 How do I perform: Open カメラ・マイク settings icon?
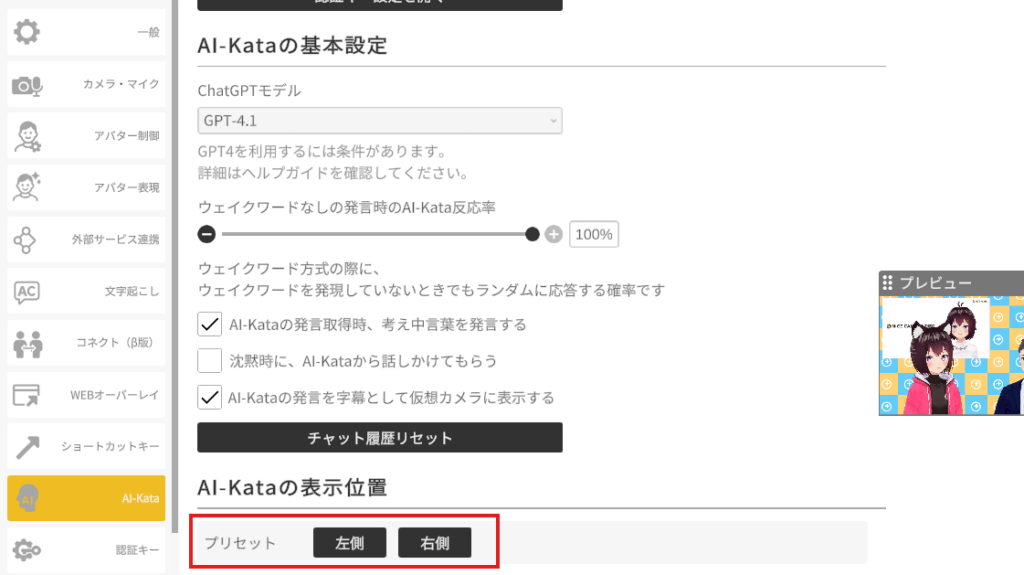pos(27,85)
